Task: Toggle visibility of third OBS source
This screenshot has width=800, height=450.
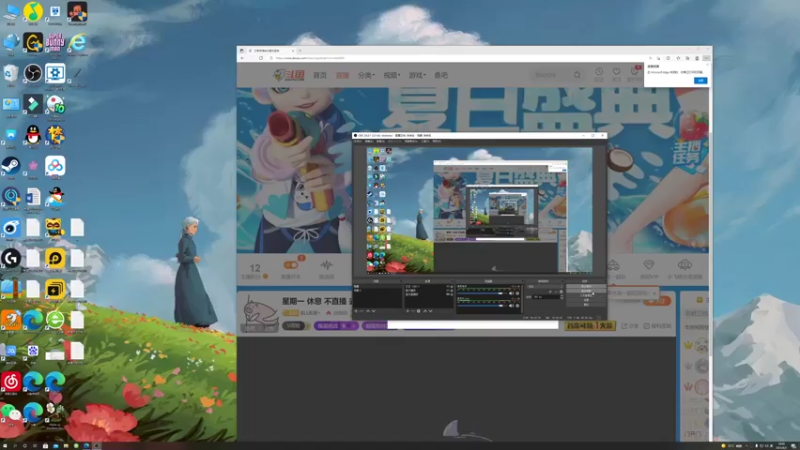Action: (448, 294)
